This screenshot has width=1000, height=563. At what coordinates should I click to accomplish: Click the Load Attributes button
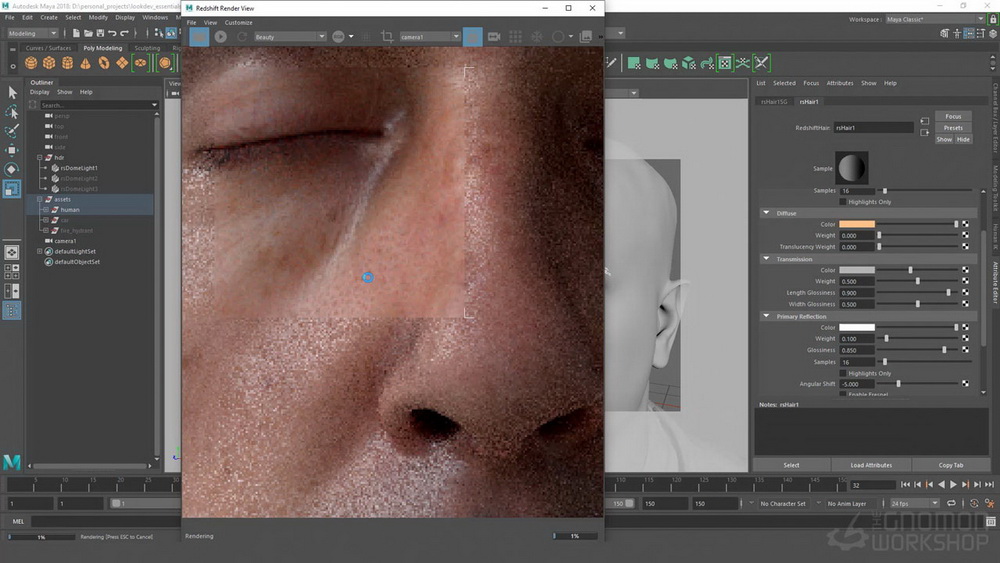tap(871, 465)
